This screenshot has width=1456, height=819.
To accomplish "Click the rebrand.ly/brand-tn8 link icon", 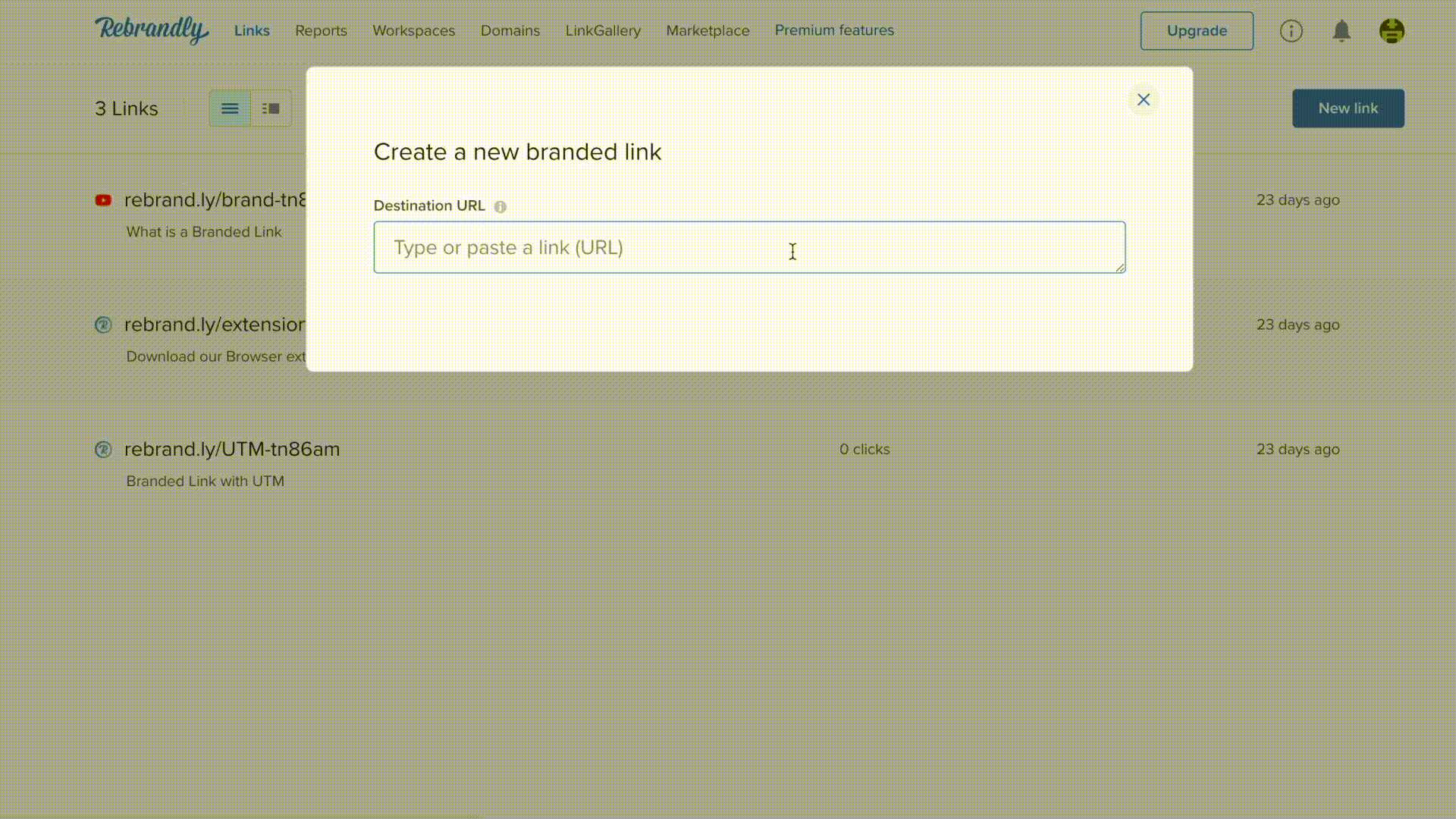I will point(103,200).
